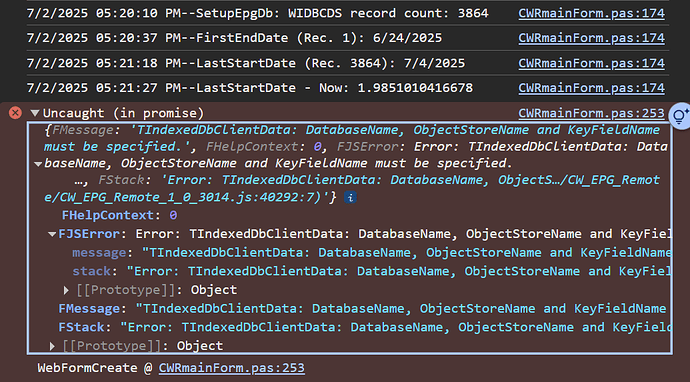Expand the bottom Prototype Object entry
690x382 pixels.
[x=52, y=346]
